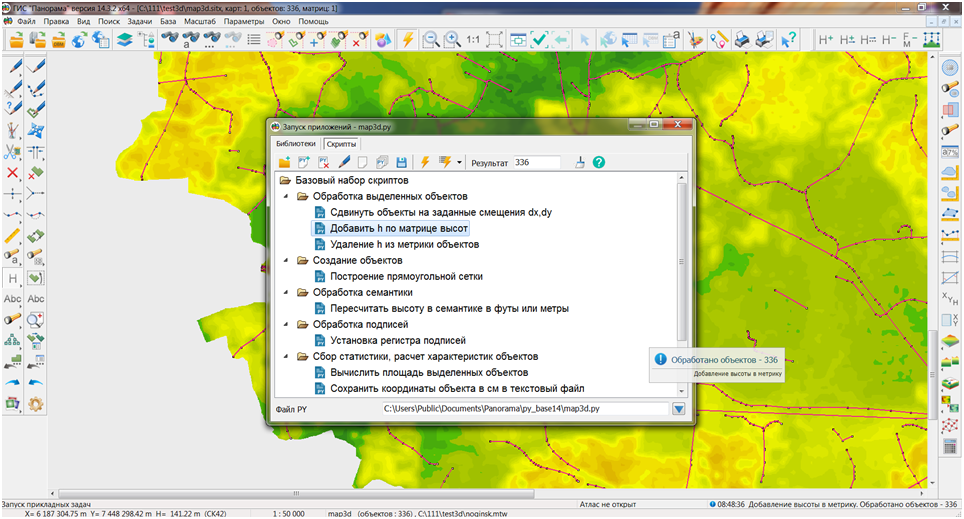Collapse the 'Создание объектов' tree node
Image resolution: width=964 pixels, height=519 pixels.
click(x=287, y=260)
